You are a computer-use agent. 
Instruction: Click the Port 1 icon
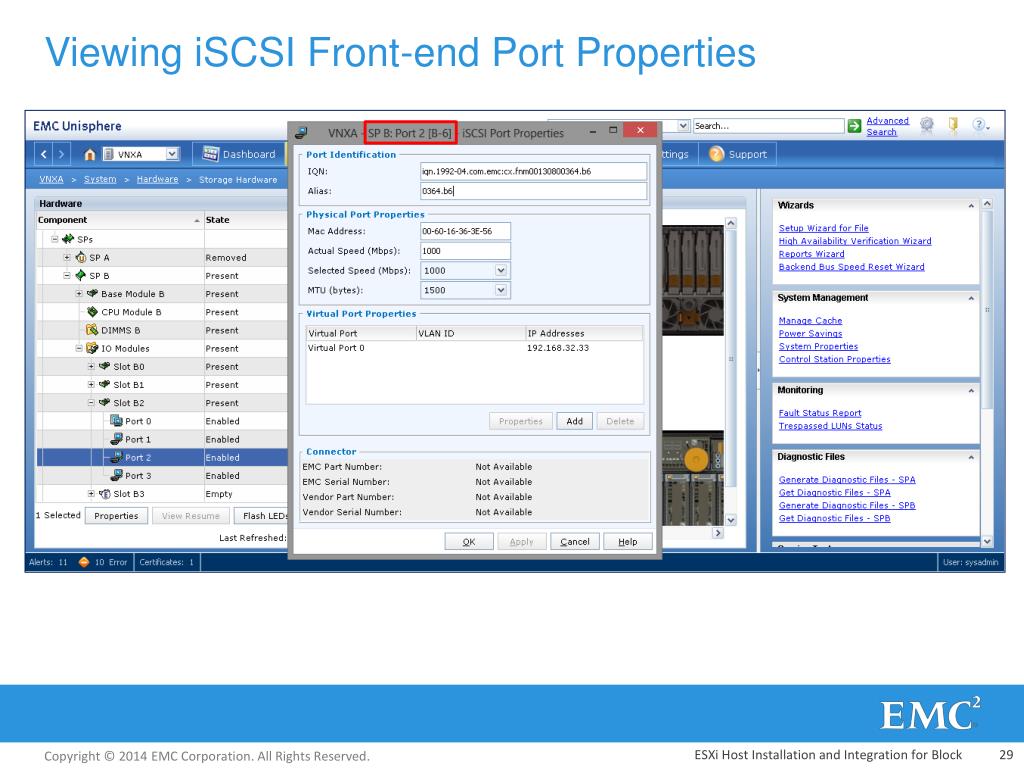tap(116, 439)
